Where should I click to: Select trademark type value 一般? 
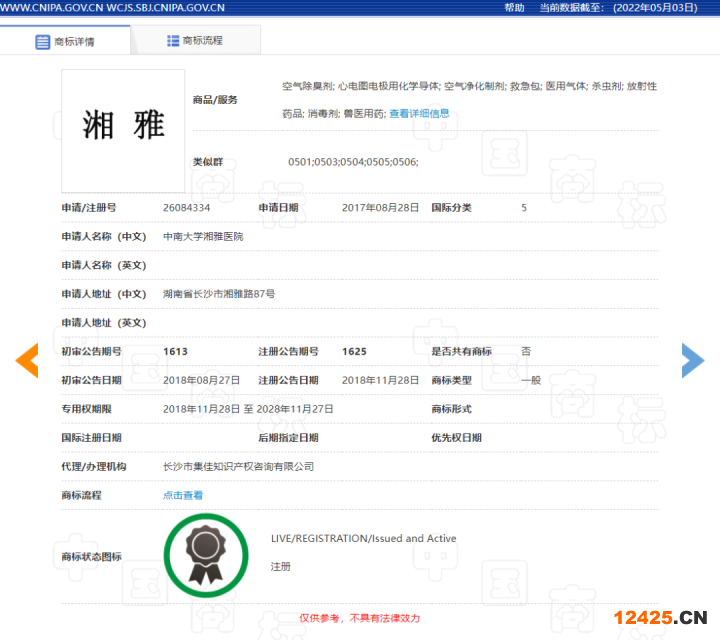531,380
